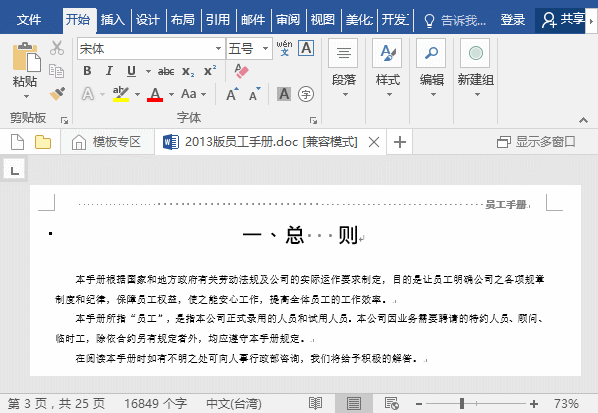Switch to the 模板专区 tab
598x413 pixels.
(107, 142)
